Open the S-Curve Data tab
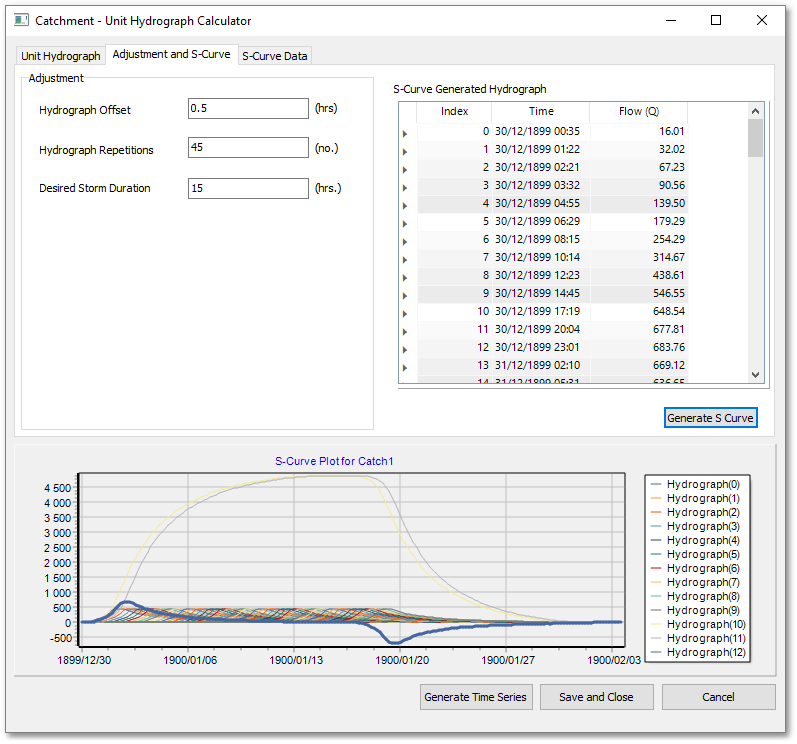The width and height of the screenshot is (797, 744). 274,56
